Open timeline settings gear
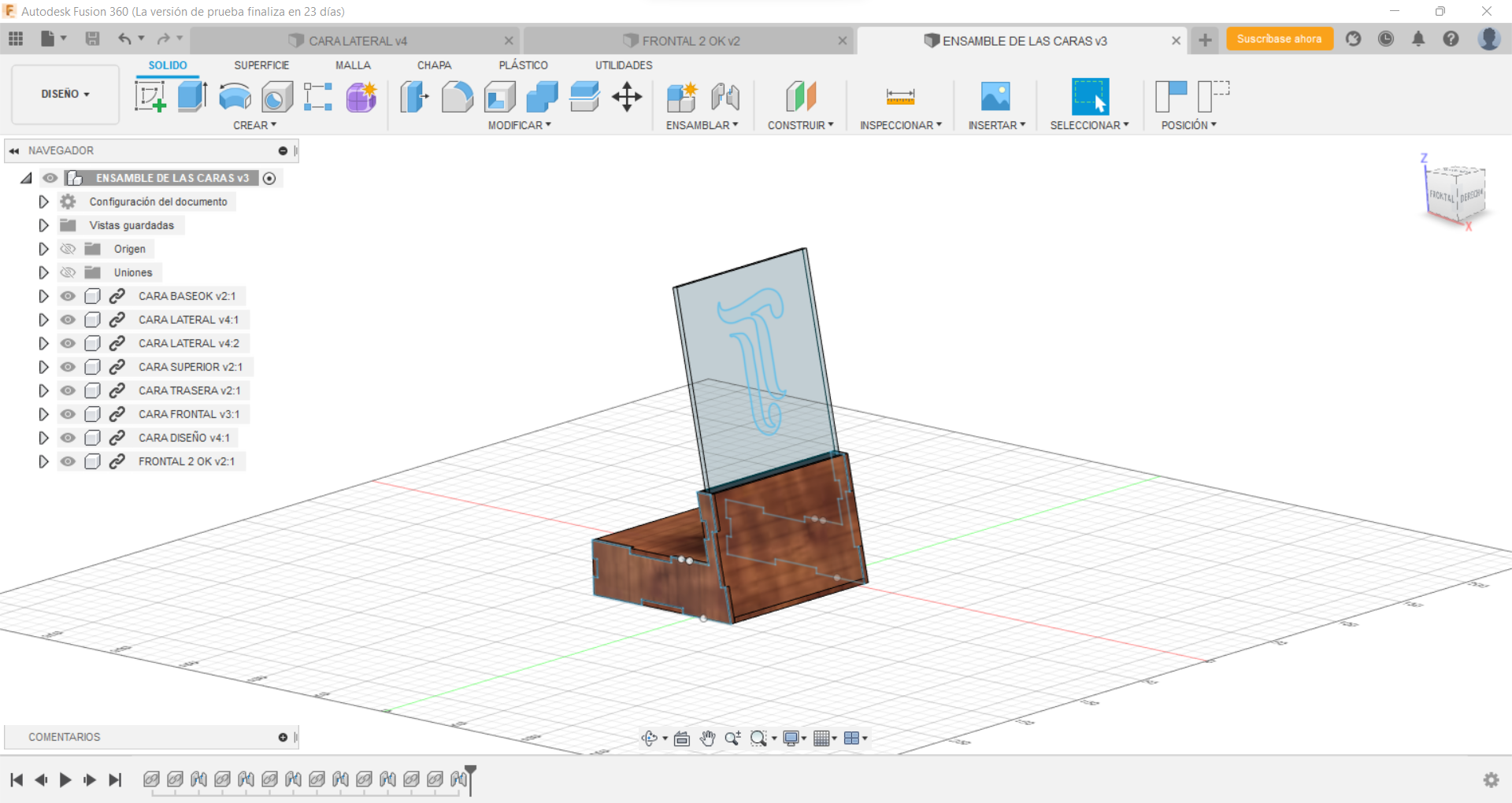This screenshot has width=1512, height=803. pyautogui.click(x=1491, y=779)
